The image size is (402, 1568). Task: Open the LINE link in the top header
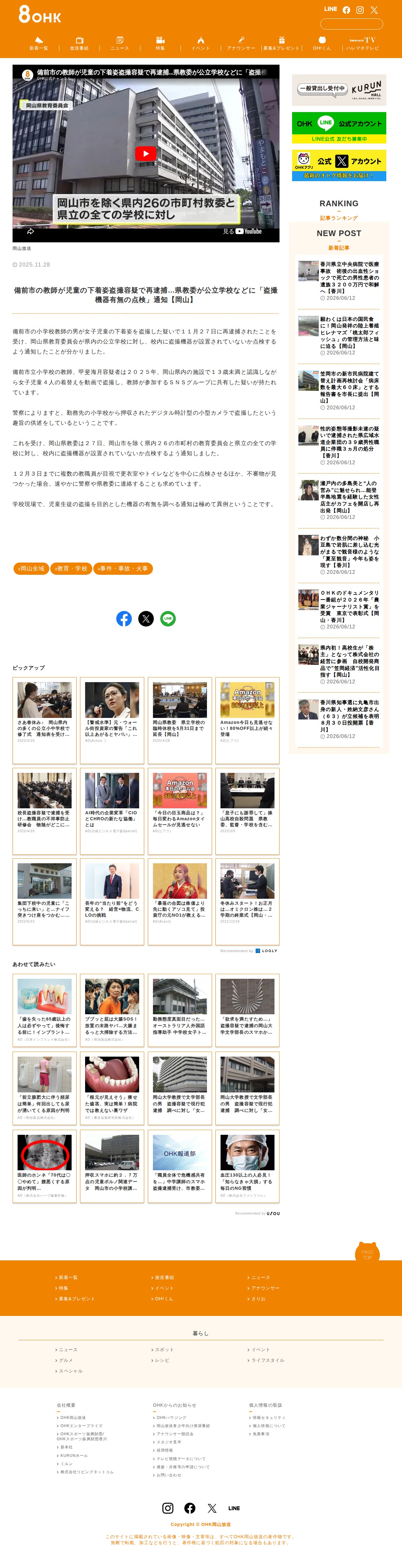point(331,9)
